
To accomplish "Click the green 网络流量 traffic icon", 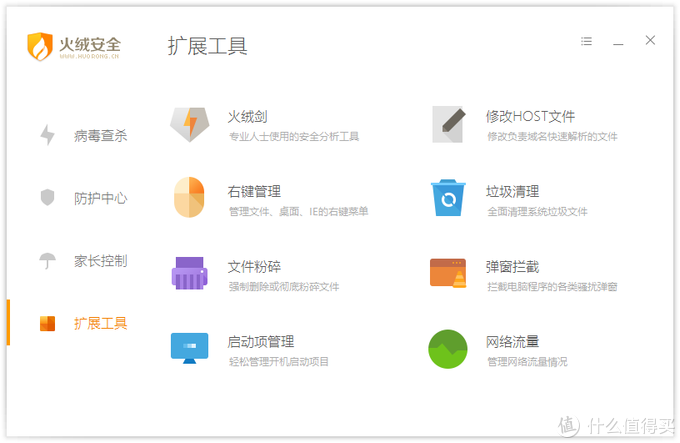I will (448, 349).
